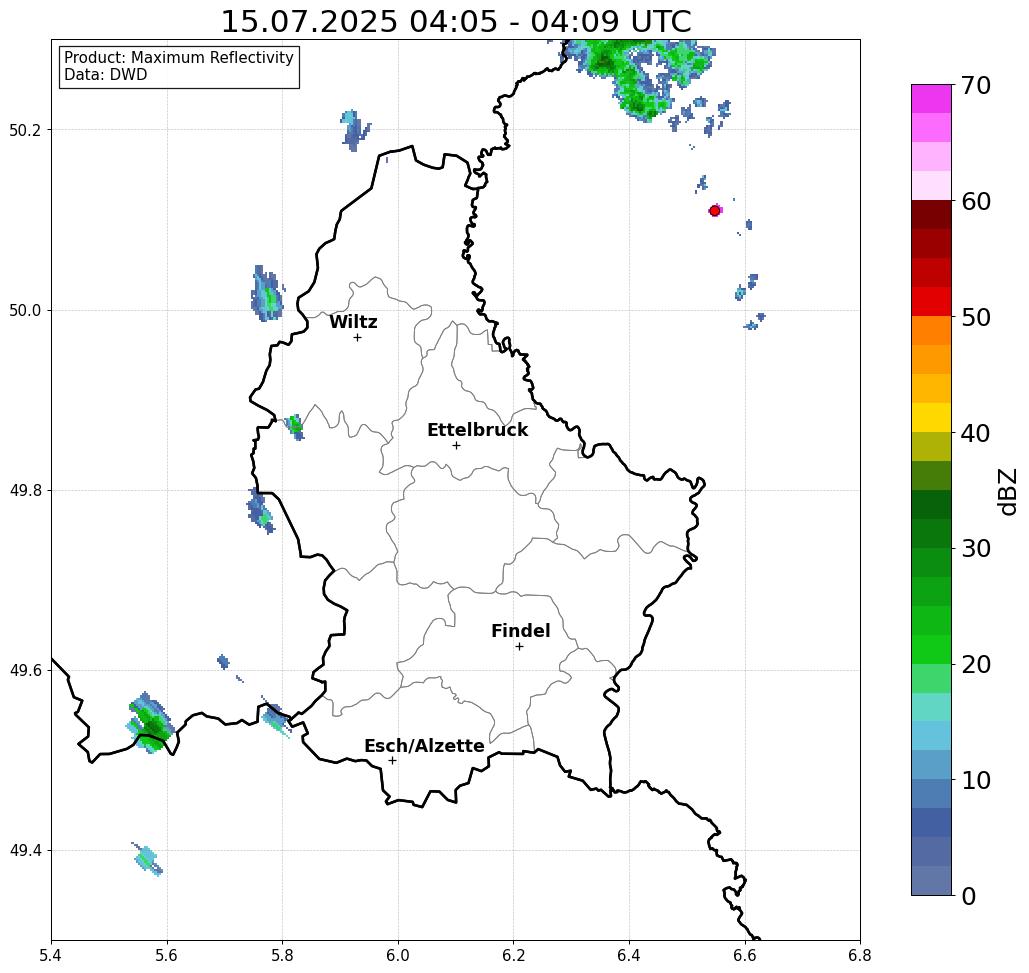Image resolution: width=1029 pixels, height=973 pixels.
Task: Click the latitude tick label '50.2'
Action: 25,130
